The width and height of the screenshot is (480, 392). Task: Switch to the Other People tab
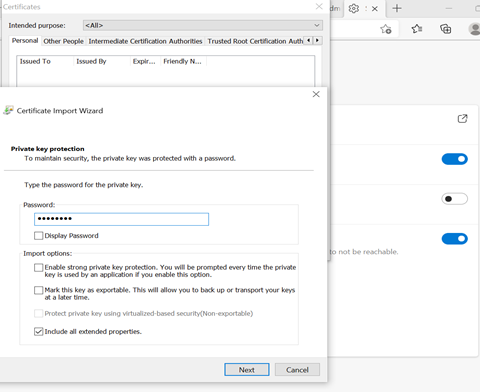pos(63,41)
